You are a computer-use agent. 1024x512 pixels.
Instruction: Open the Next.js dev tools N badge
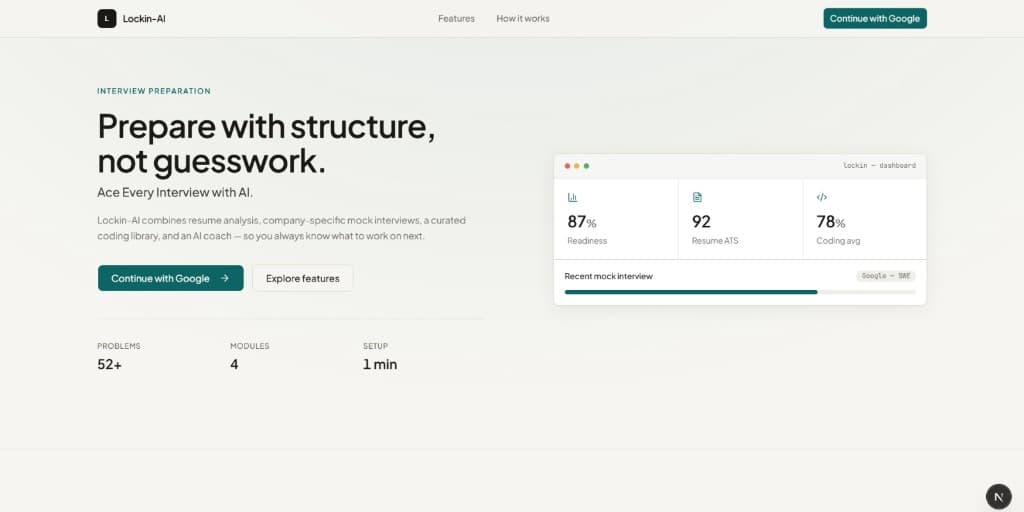coord(998,497)
